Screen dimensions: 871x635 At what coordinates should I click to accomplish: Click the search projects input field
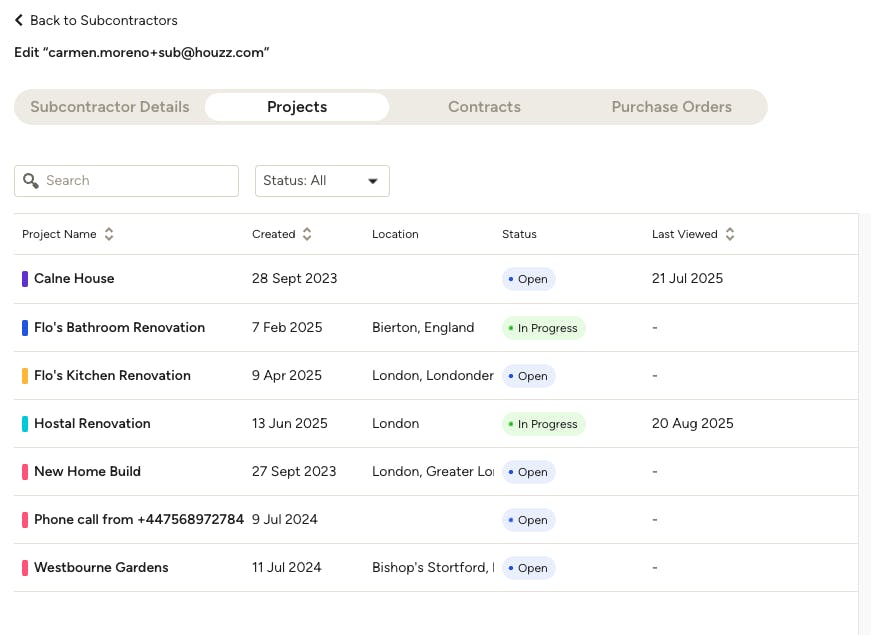tap(138, 181)
